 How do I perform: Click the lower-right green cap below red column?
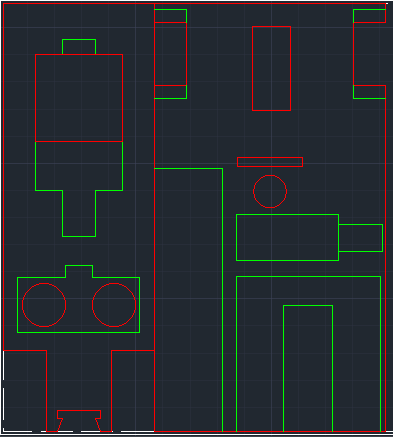[x=370, y=92]
